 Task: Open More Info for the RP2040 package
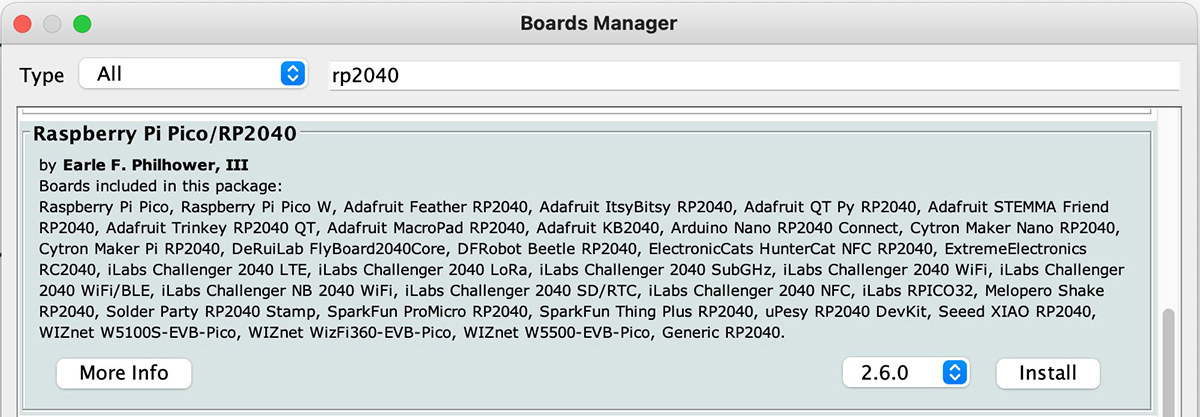click(123, 373)
